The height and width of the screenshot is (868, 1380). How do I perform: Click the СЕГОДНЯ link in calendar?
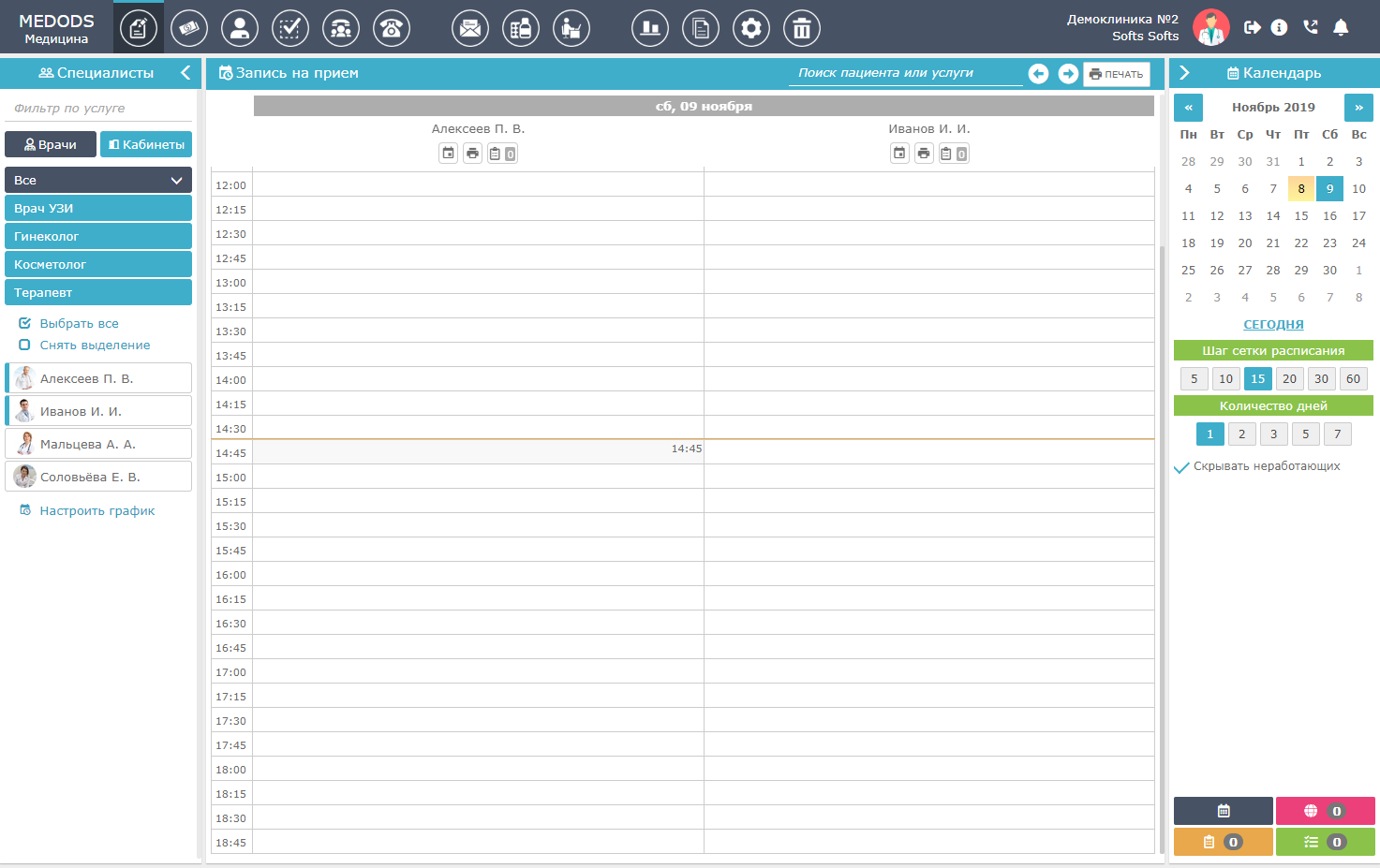click(x=1273, y=325)
